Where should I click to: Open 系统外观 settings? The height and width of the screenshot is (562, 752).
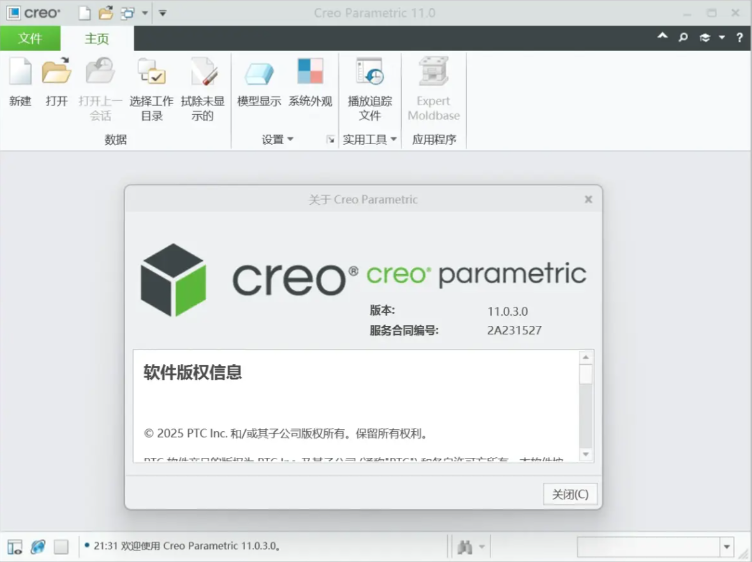coord(310,82)
